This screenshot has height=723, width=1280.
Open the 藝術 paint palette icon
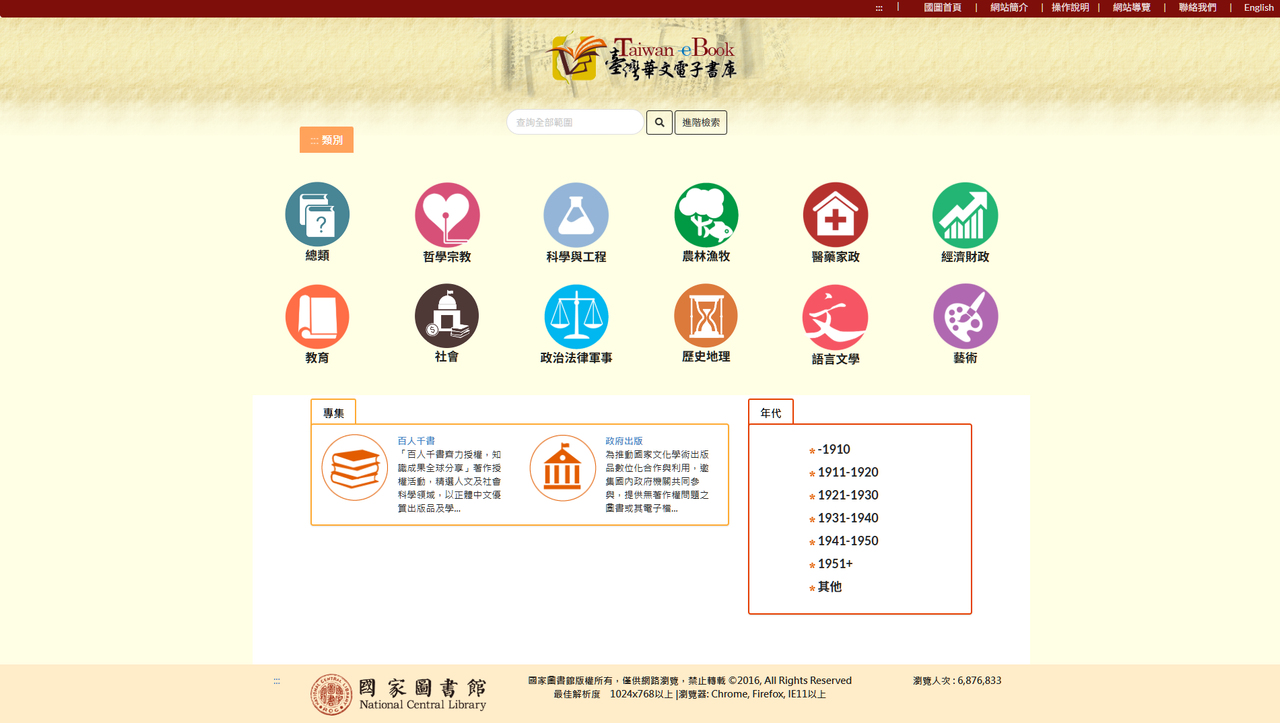point(965,316)
